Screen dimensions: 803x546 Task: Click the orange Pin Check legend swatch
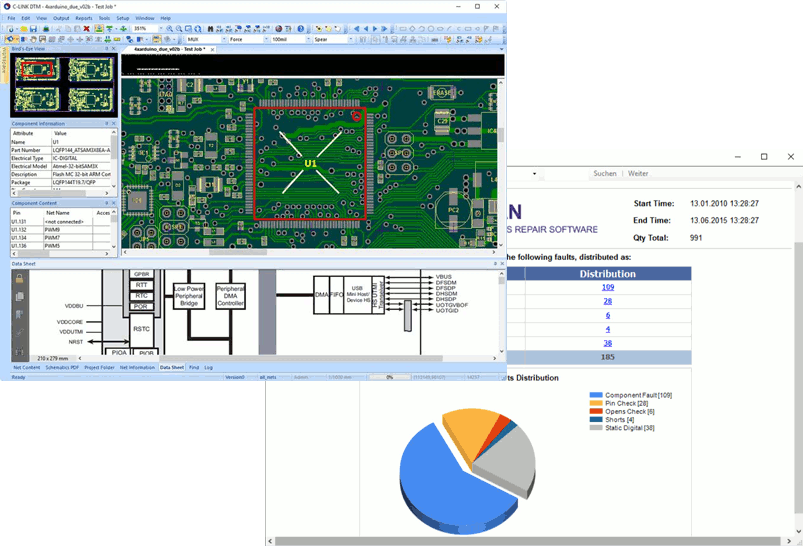coord(596,403)
